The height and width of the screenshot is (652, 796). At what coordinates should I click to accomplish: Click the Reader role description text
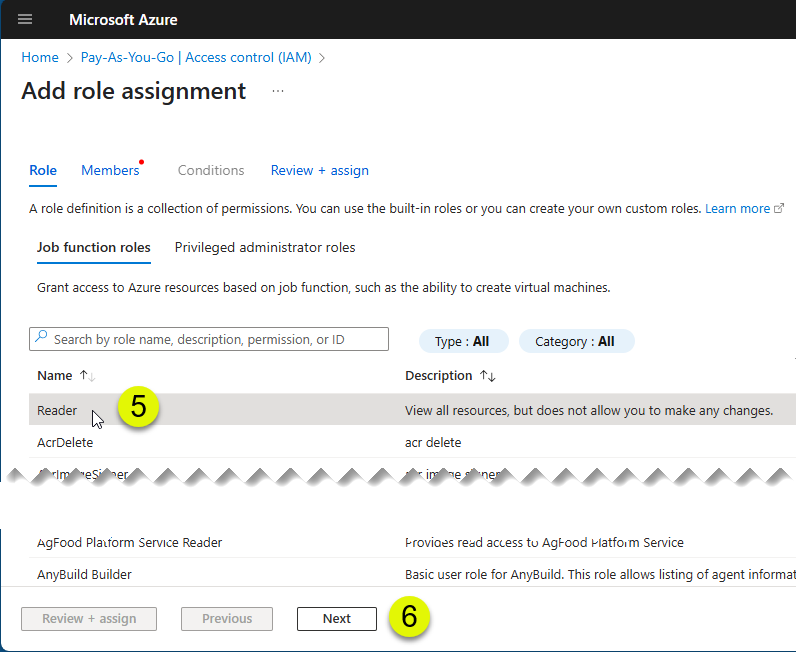pos(589,410)
